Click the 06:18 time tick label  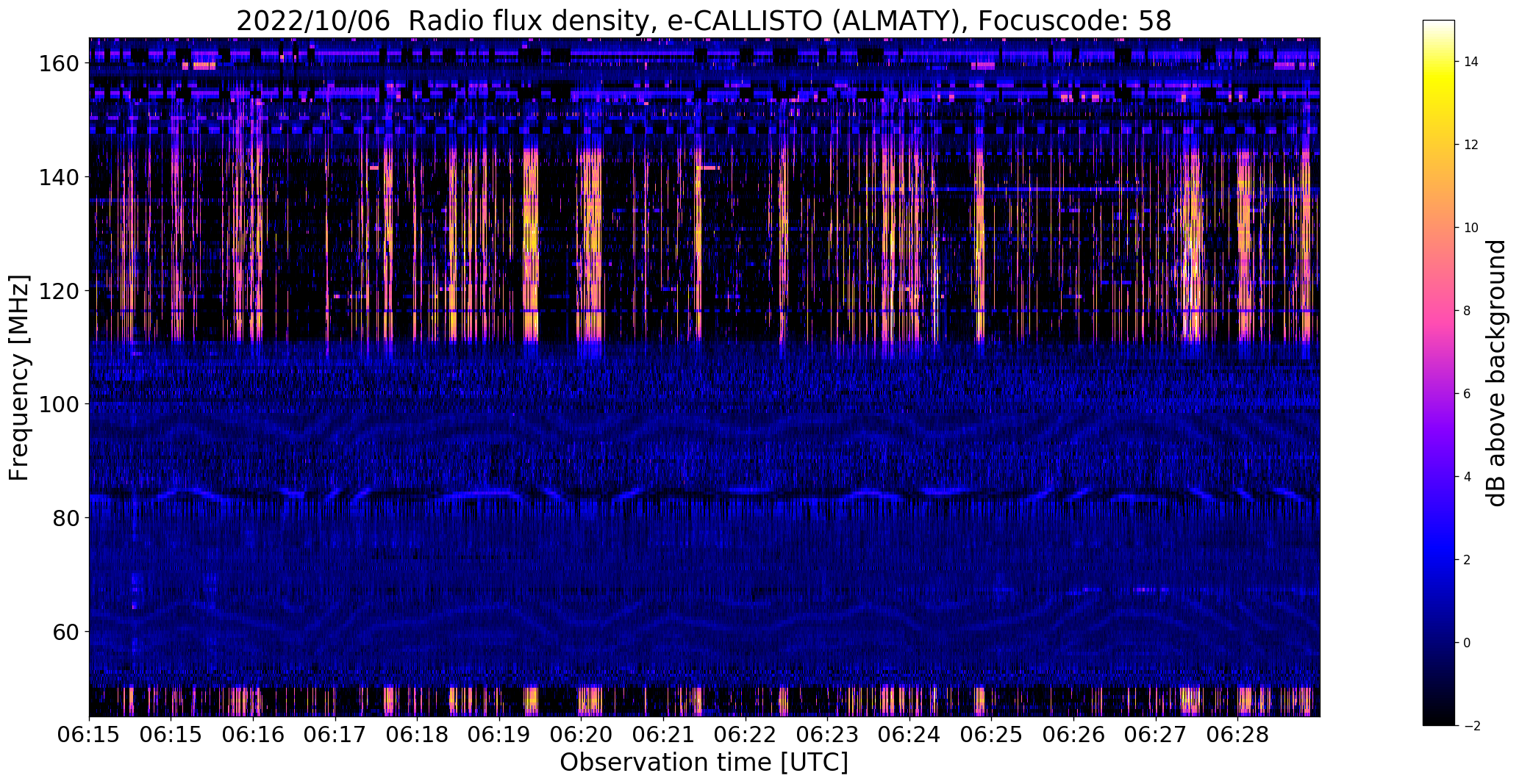tap(417, 735)
